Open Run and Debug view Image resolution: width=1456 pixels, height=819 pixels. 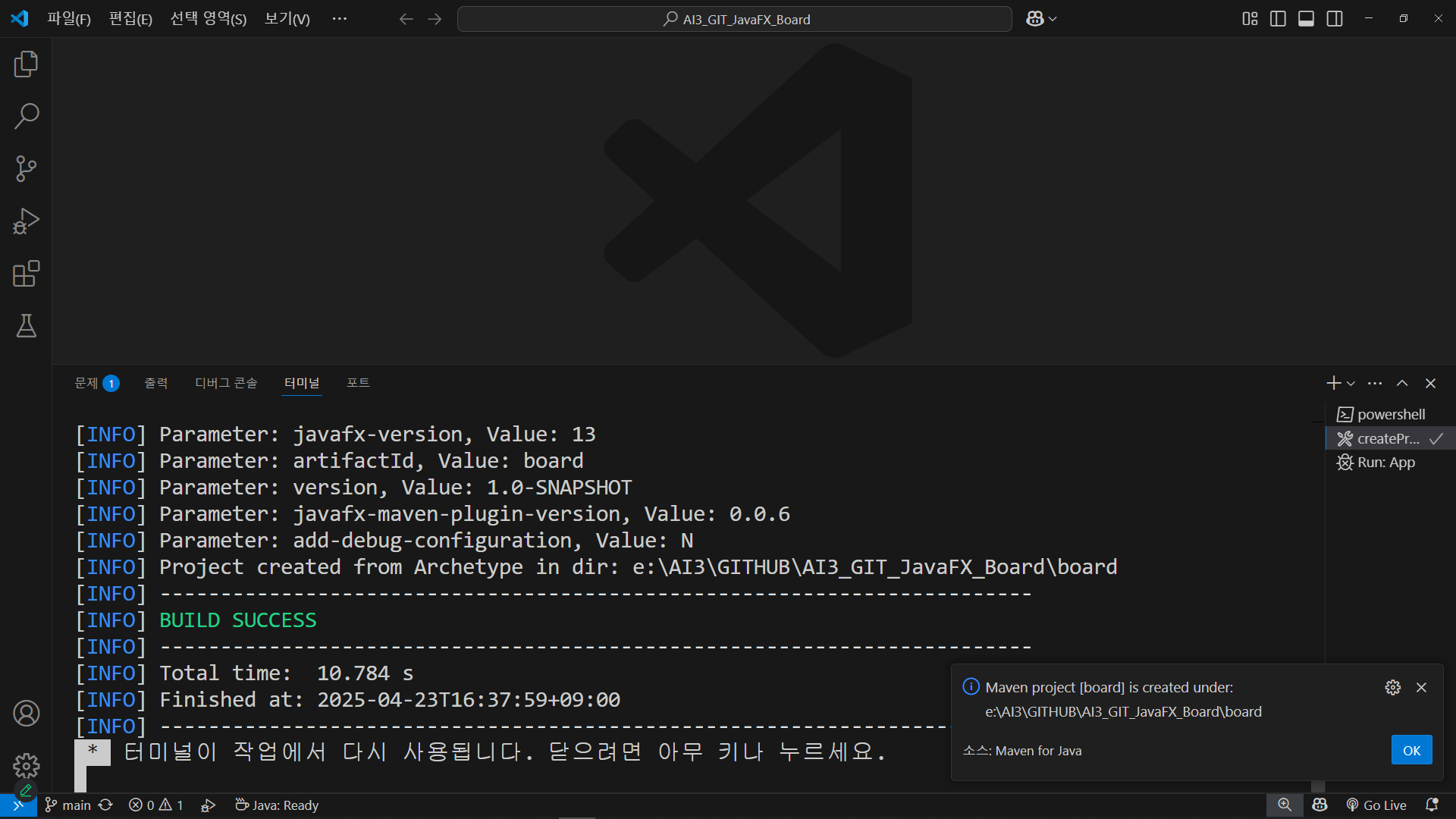tap(26, 221)
